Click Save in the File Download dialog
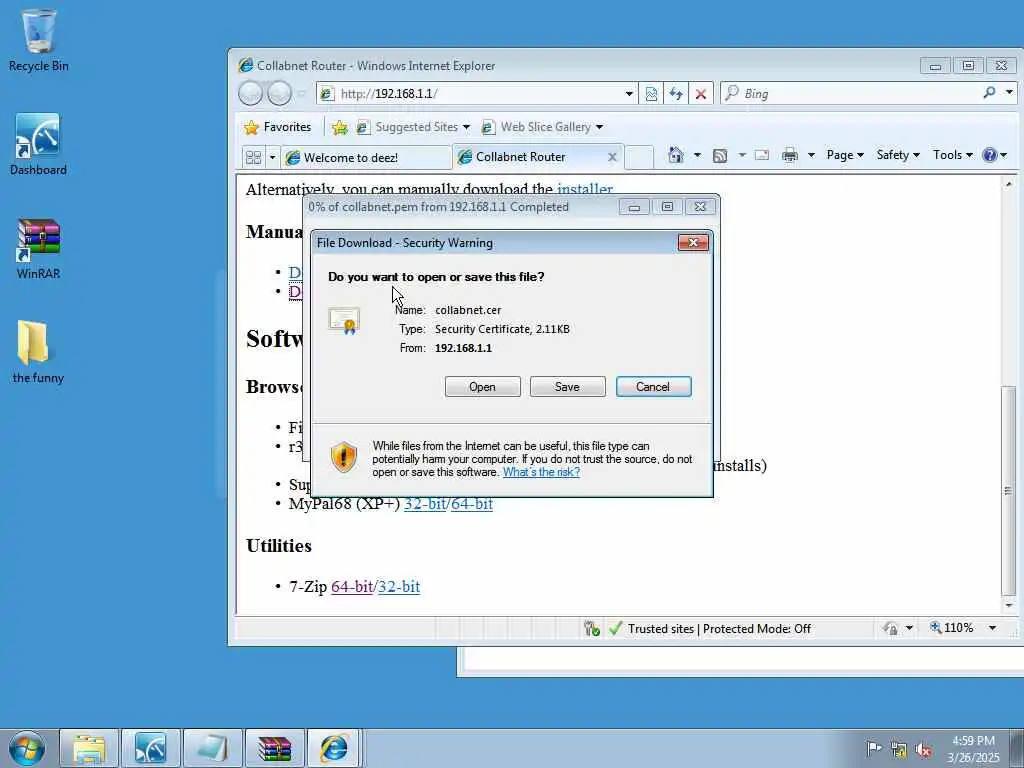 coord(568,387)
